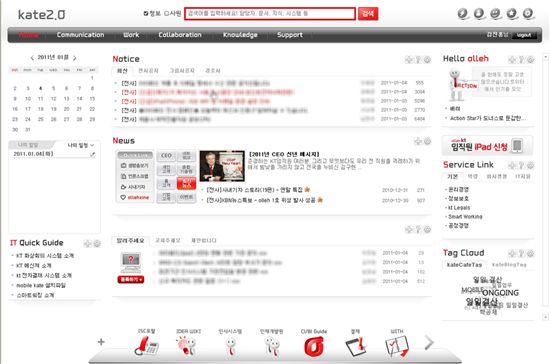
Task: Go to next month in calendar
Action: [x=75, y=58]
